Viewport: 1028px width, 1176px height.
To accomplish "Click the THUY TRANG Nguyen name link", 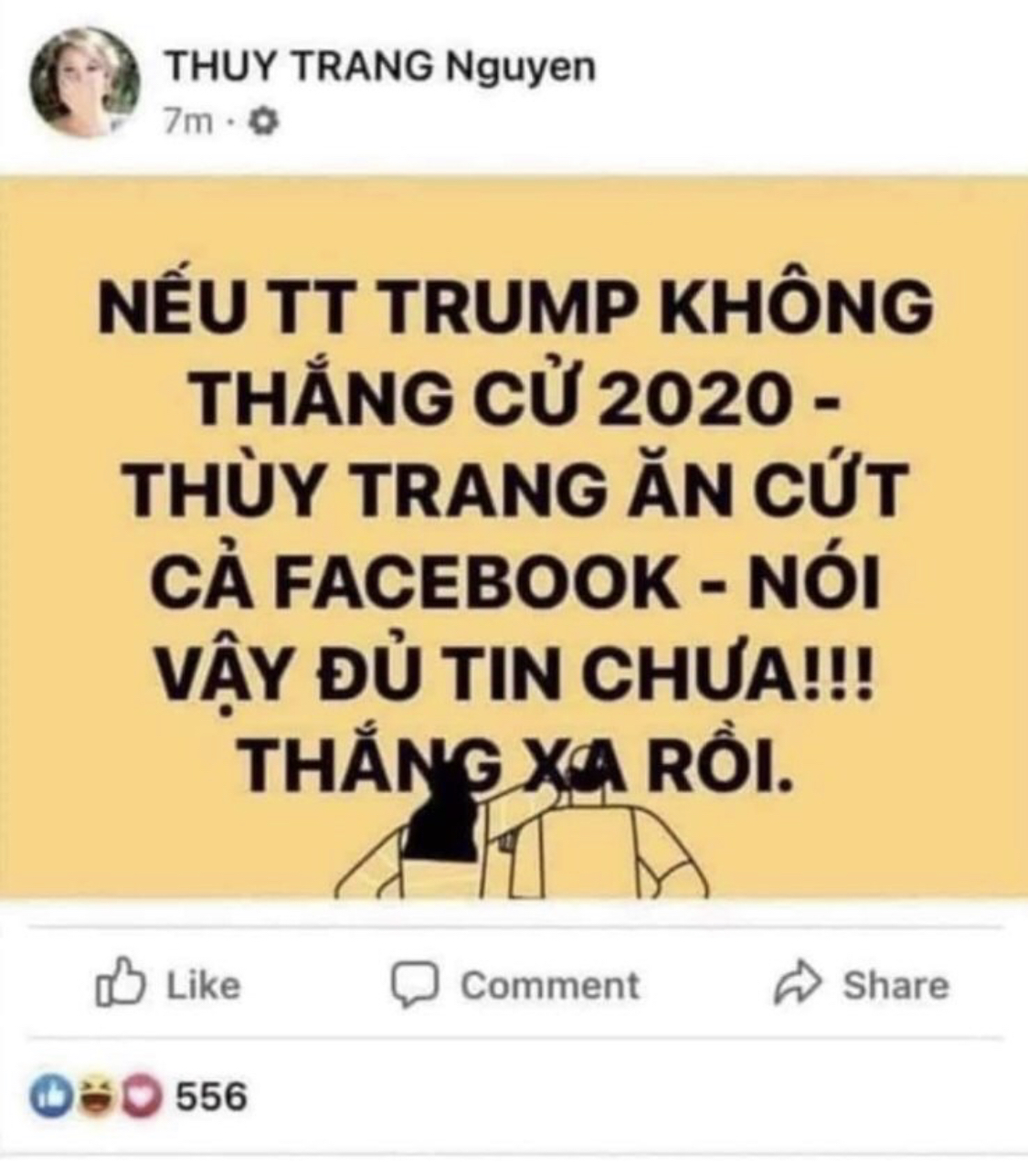I will [379, 69].
